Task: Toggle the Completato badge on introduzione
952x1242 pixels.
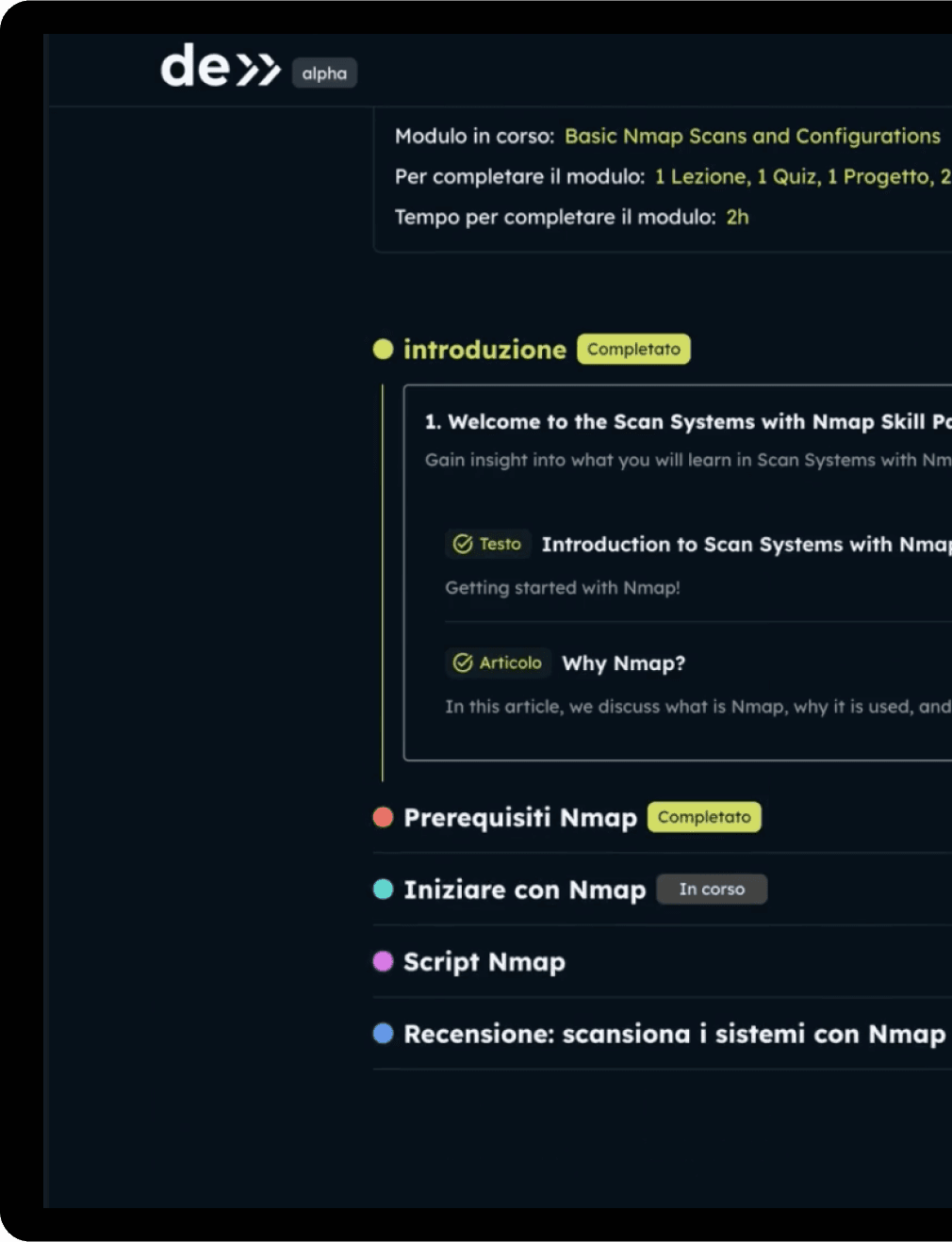Action: coord(633,349)
